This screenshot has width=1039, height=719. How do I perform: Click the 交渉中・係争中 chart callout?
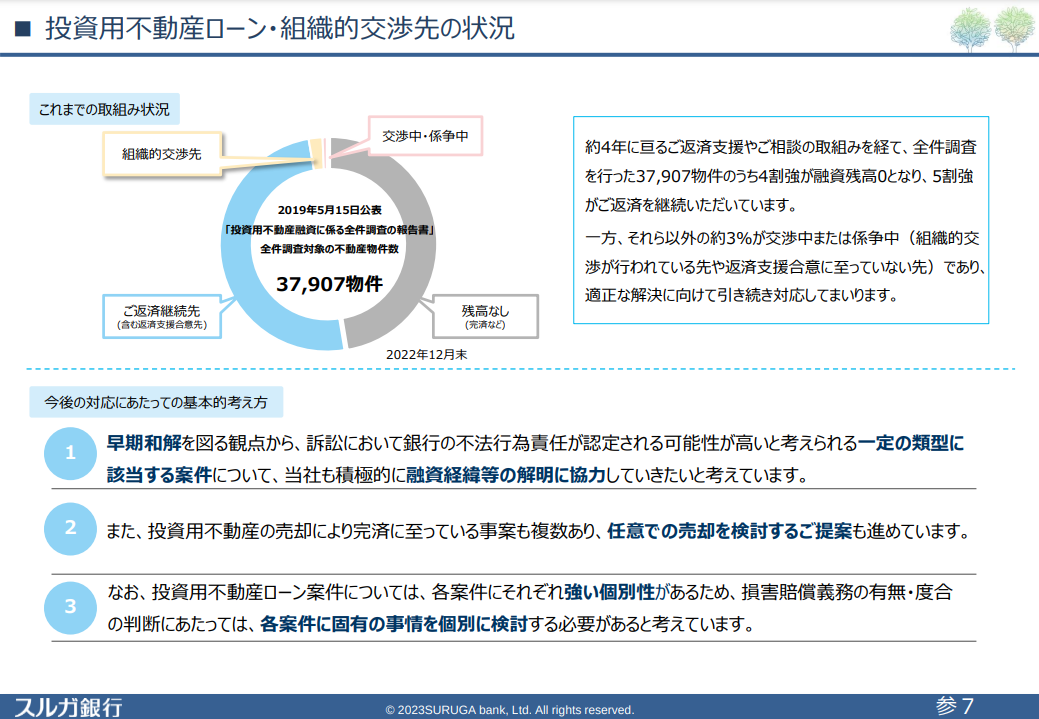(425, 136)
